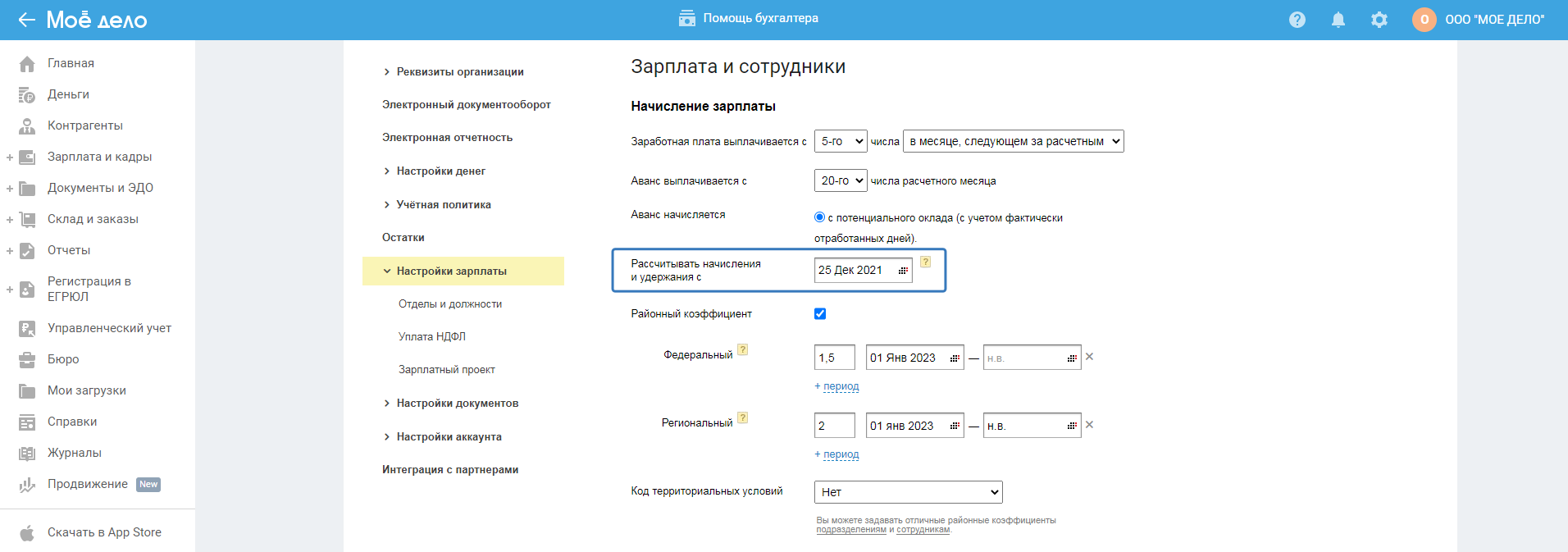Go to Уплата НДФЛ settings
Image resolution: width=1568 pixels, height=552 pixels.
pos(432,337)
